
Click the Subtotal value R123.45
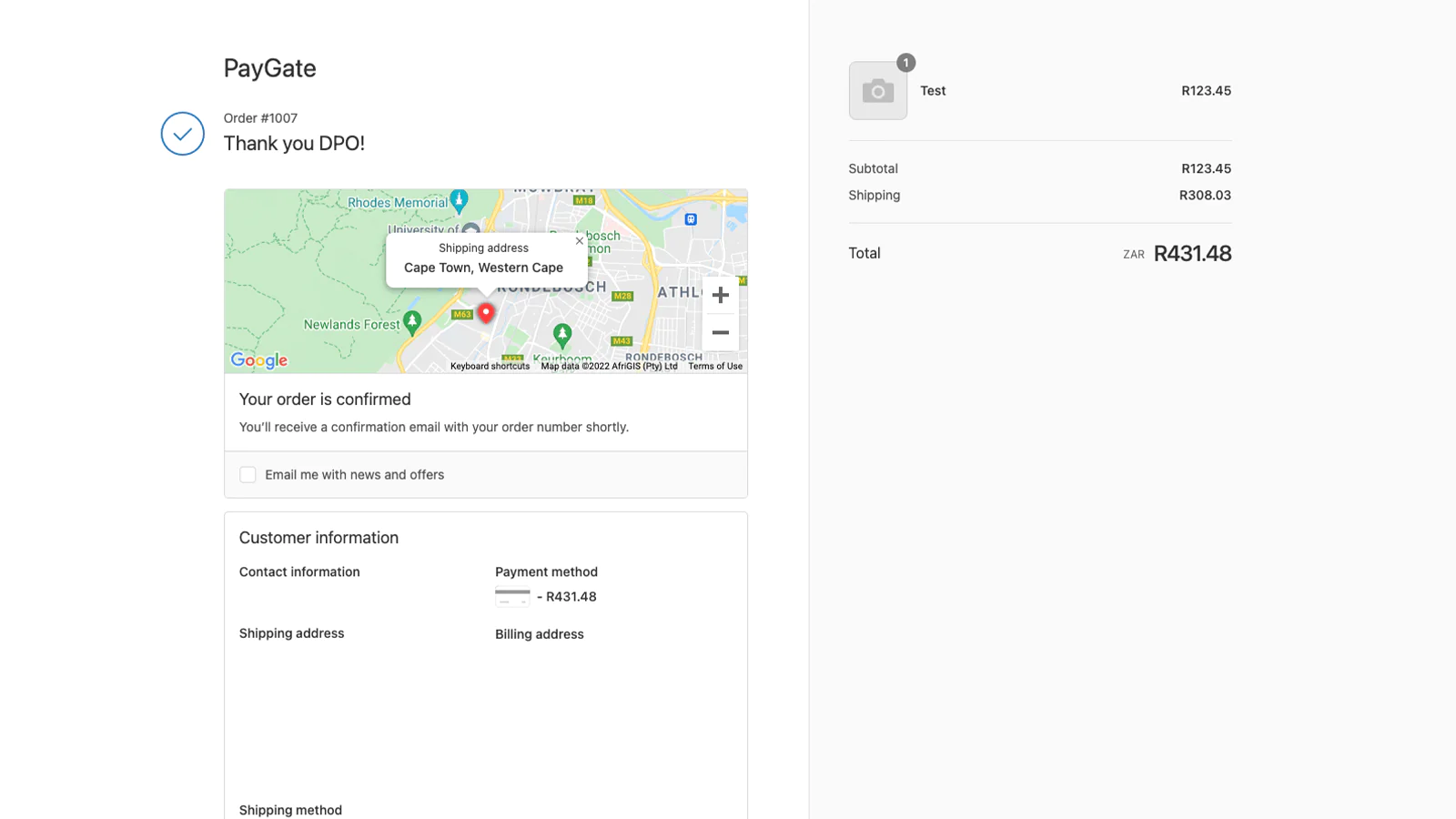[1206, 168]
